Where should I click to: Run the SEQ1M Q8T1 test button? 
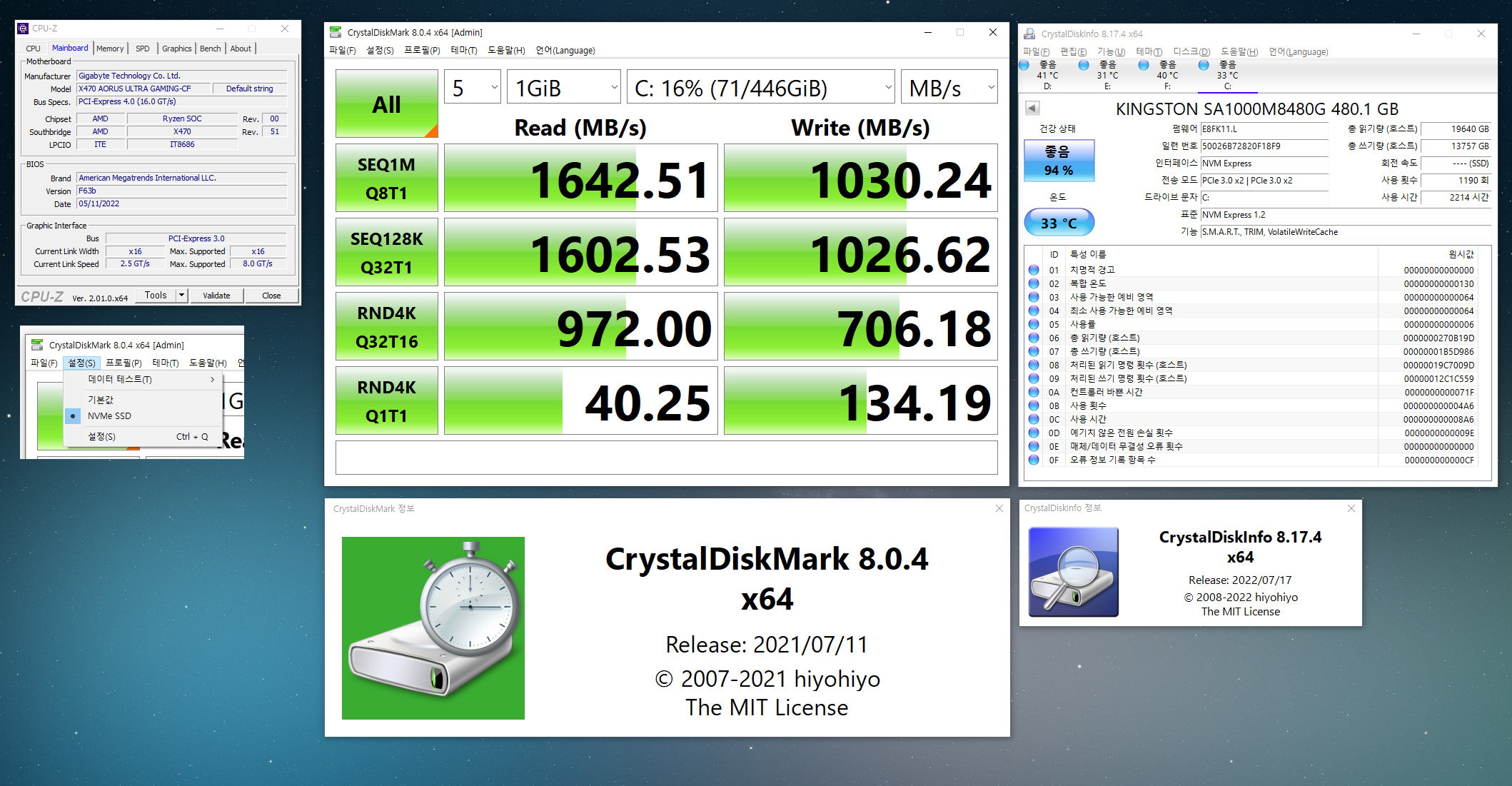387,178
